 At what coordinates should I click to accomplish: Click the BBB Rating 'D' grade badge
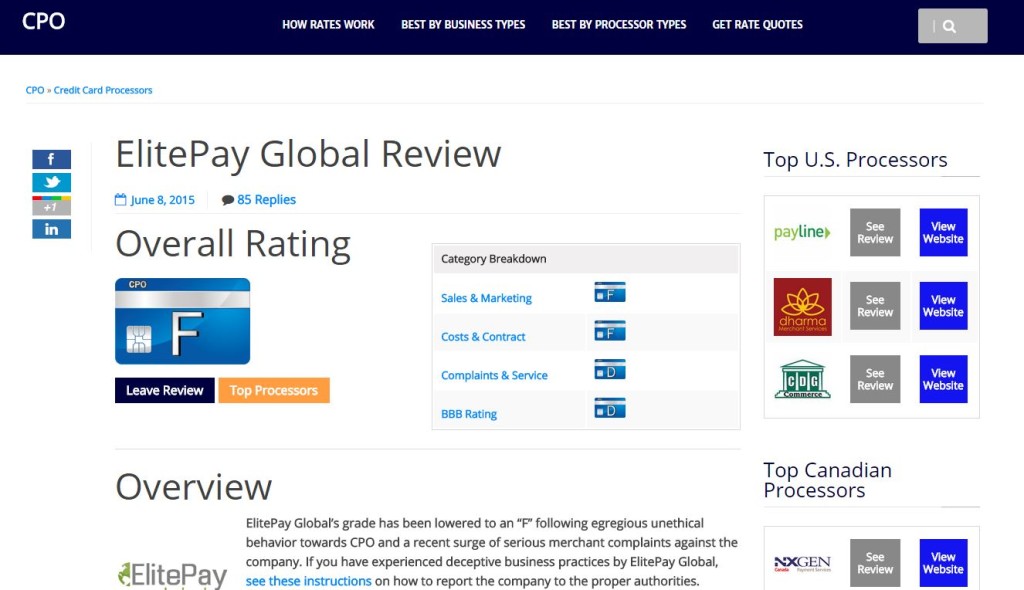[609, 408]
